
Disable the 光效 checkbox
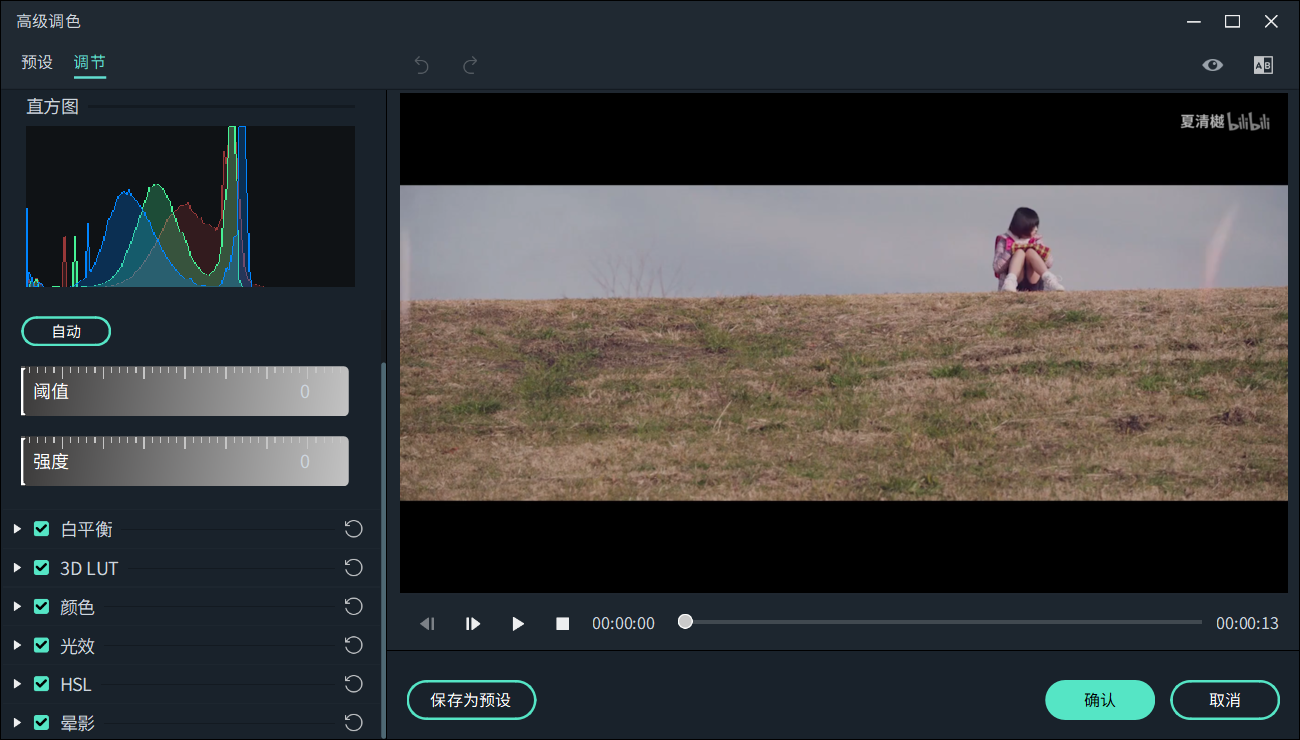pyautogui.click(x=41, y=646)
